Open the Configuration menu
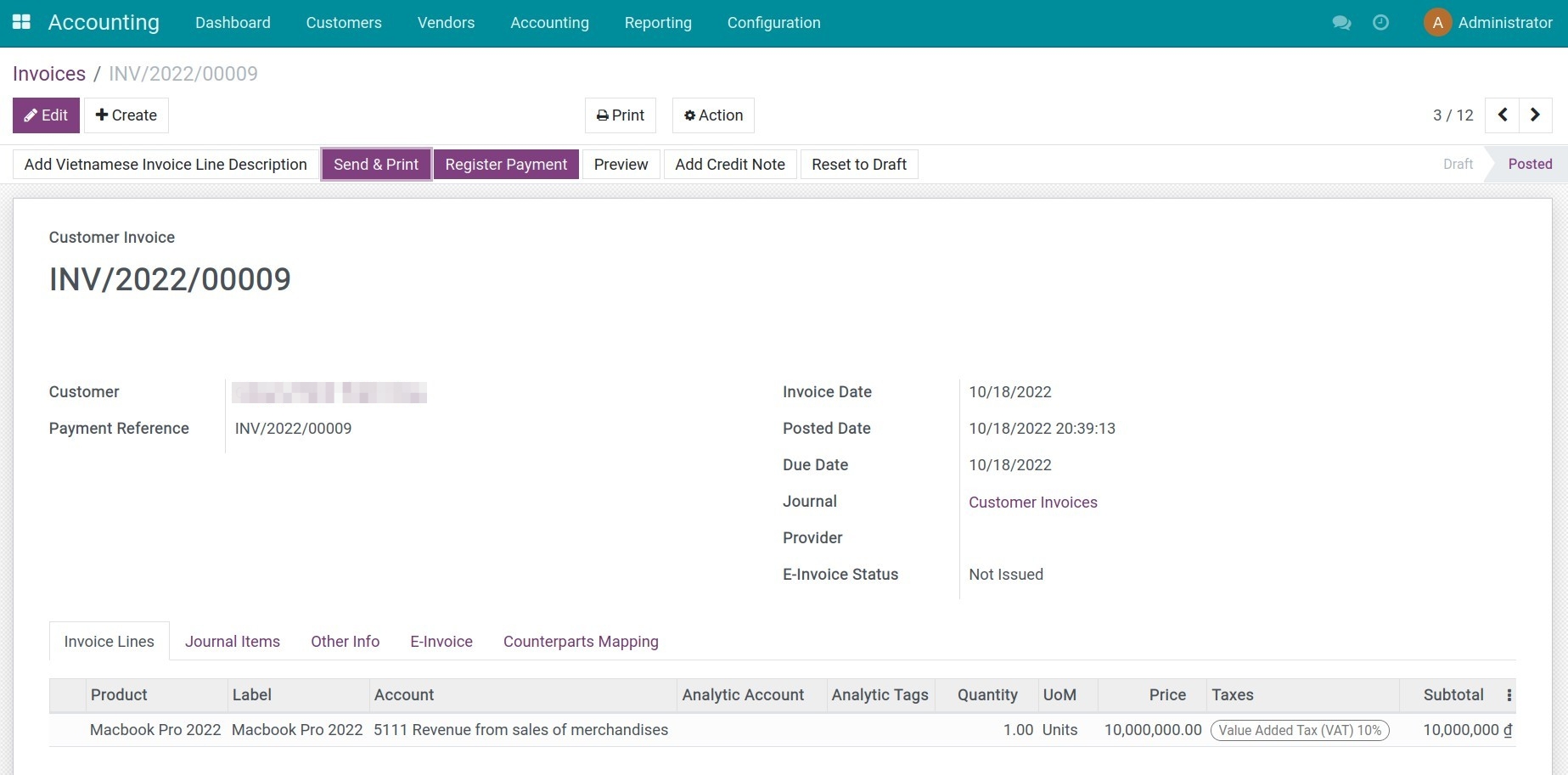Viewport: 1568px width, 775px height. [773, 23]
